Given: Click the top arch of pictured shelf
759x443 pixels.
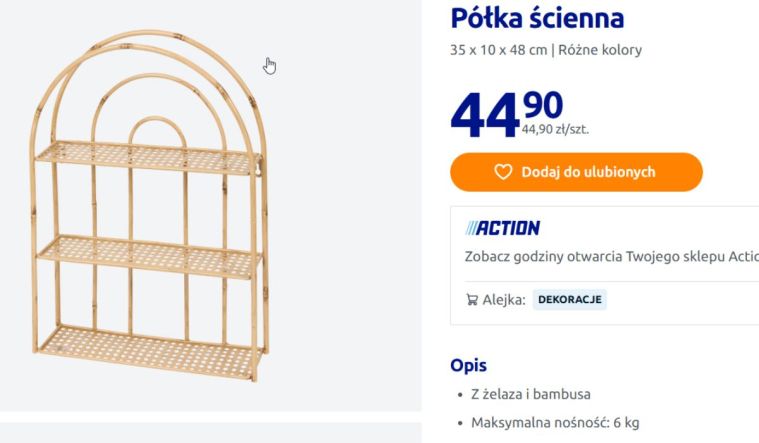Looking at the screenshot, I should [150, 42].
